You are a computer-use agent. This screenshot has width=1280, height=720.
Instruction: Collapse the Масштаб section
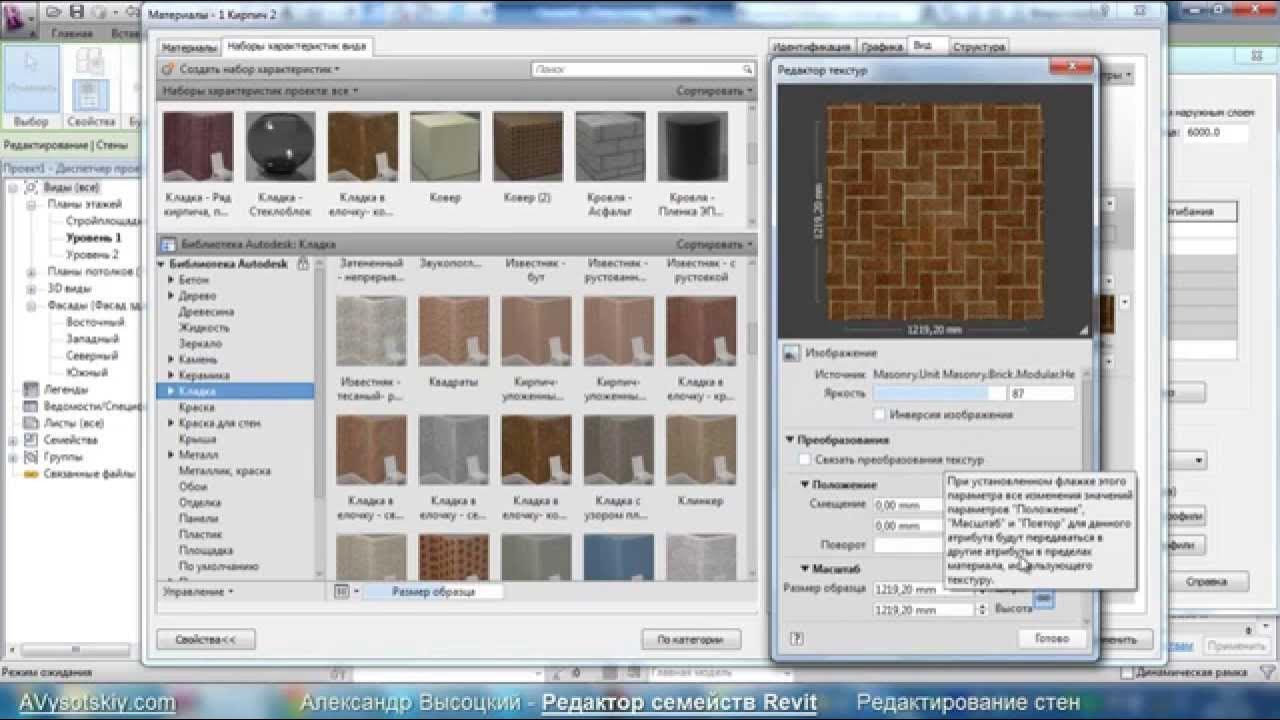pyautogui.click(x=805, y=568)
